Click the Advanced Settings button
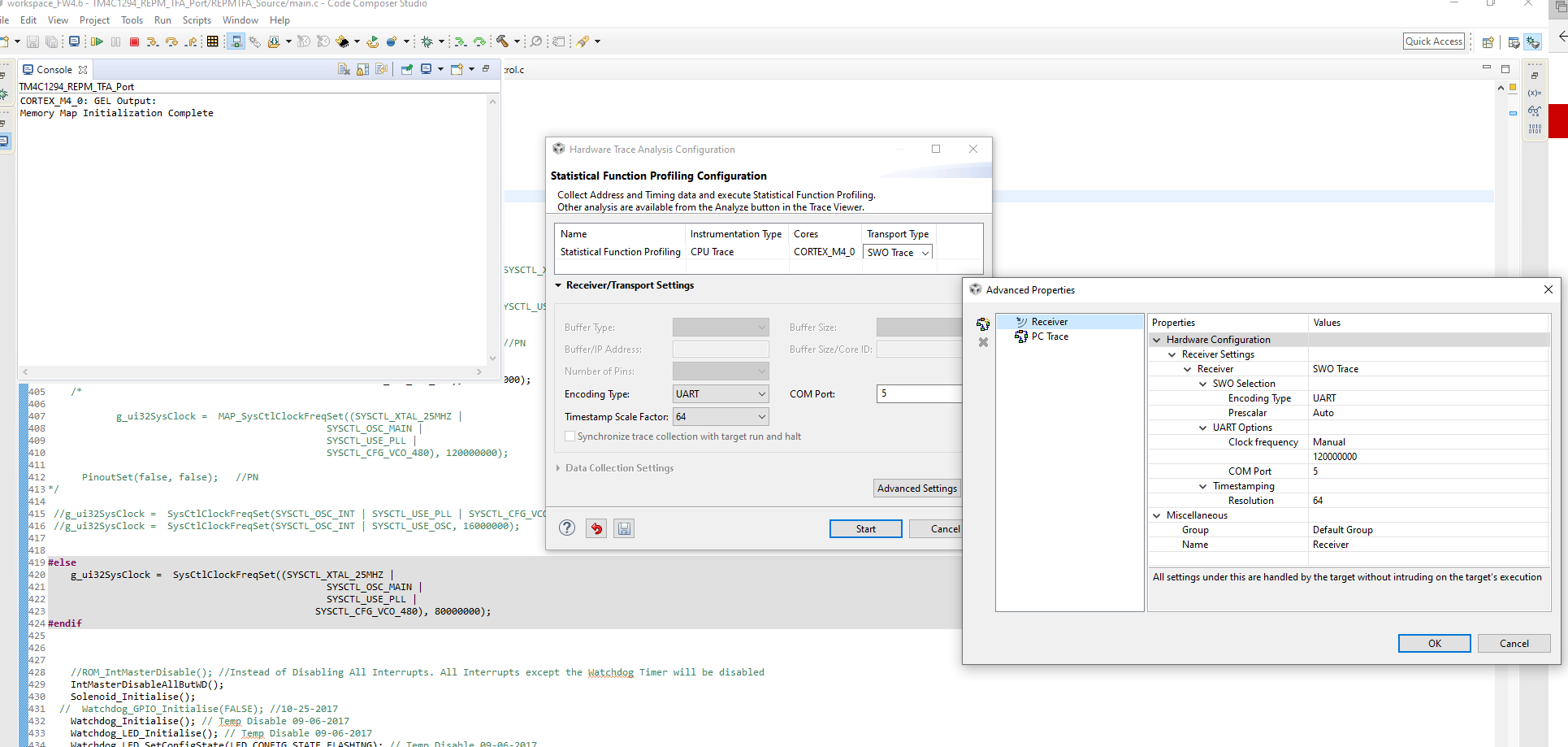The height and width of the screenshot is (747, 1568). tap(917, 489)
